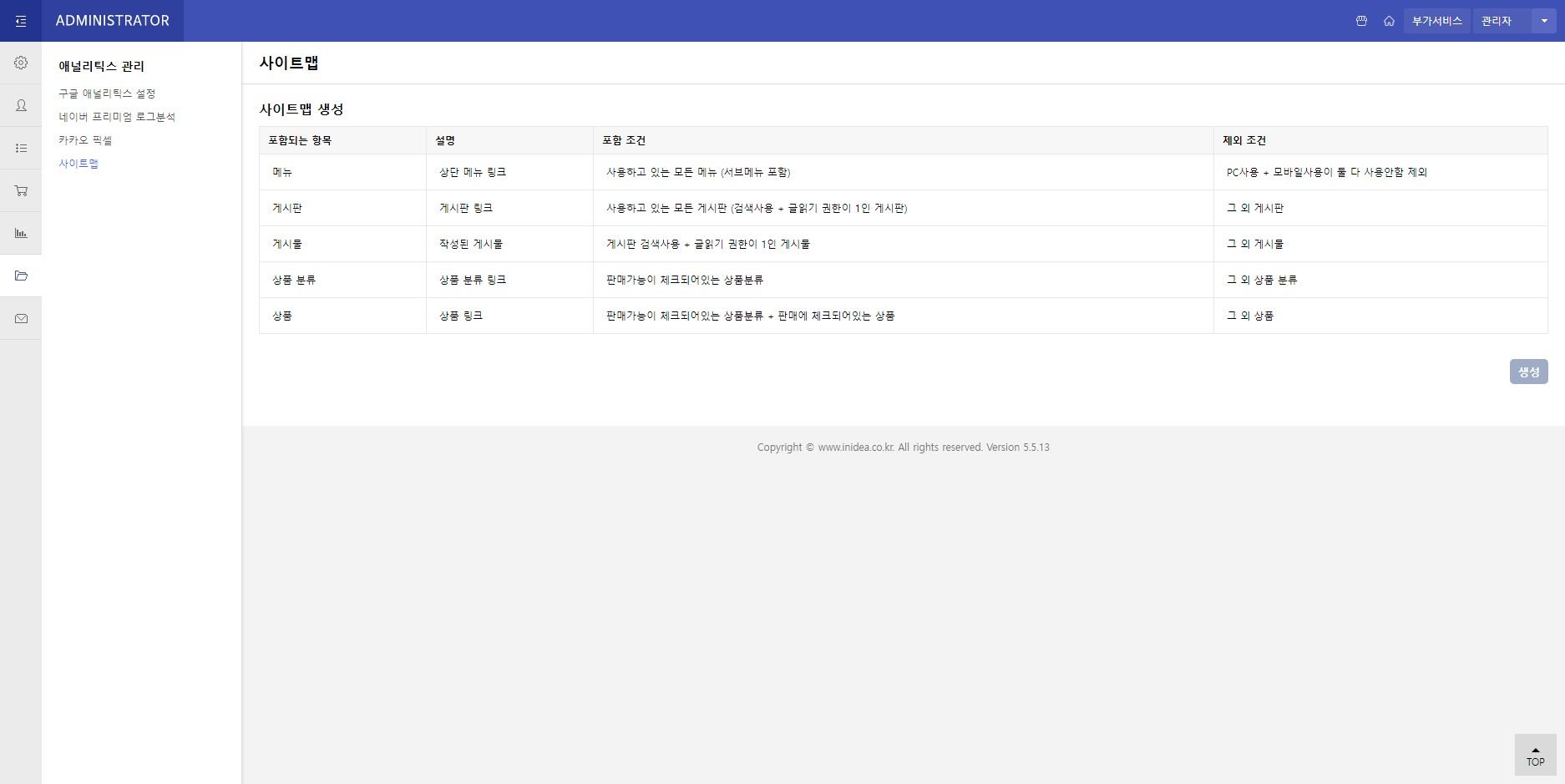
Task: Click the 판매가능이 체크되어있는 상품분류 cell
Action: (903, 280)
